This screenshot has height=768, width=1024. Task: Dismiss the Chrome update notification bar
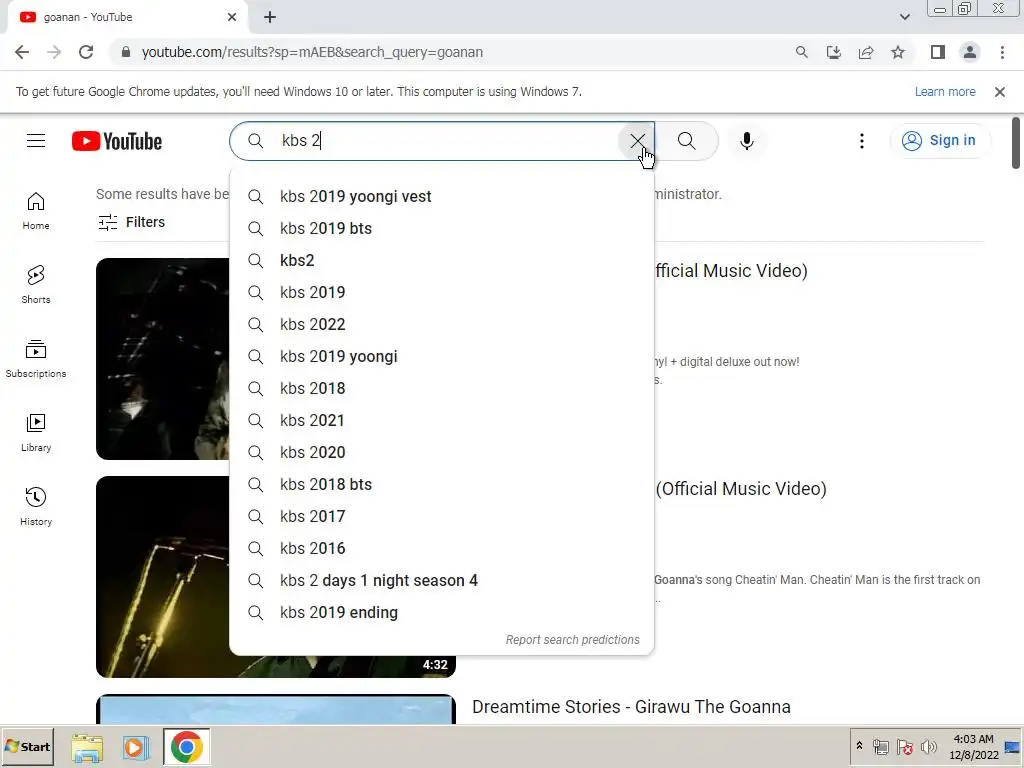(x=1000, y=92)
